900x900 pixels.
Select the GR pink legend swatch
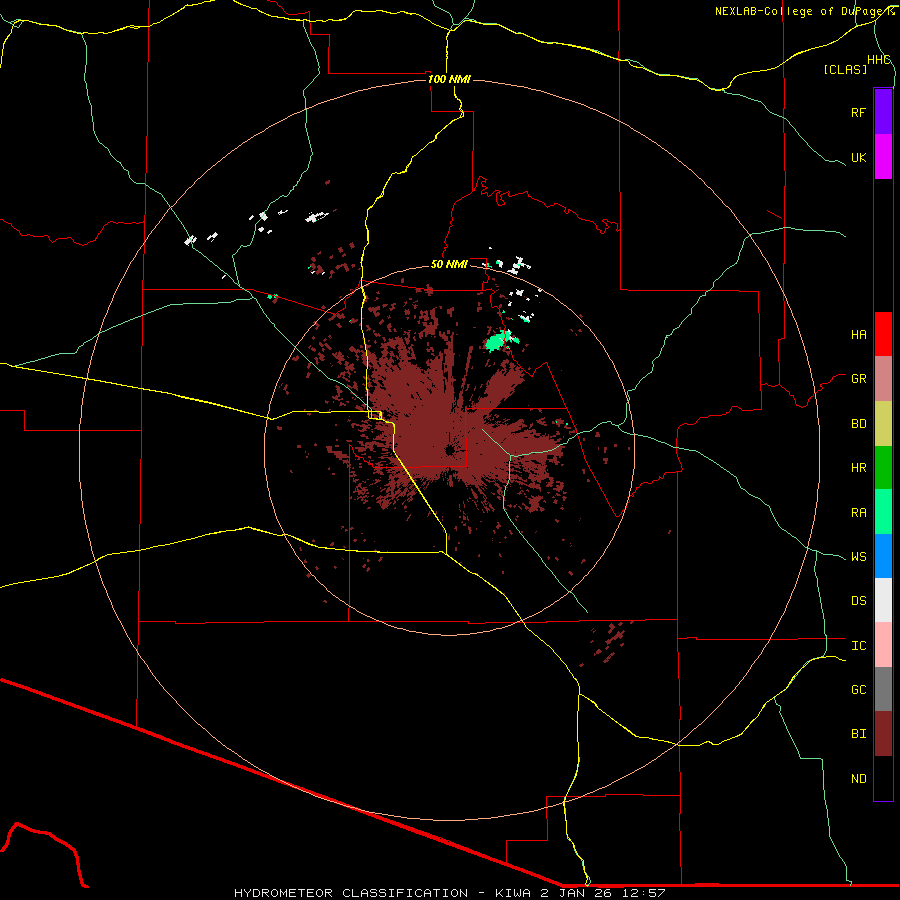point(883,379)
